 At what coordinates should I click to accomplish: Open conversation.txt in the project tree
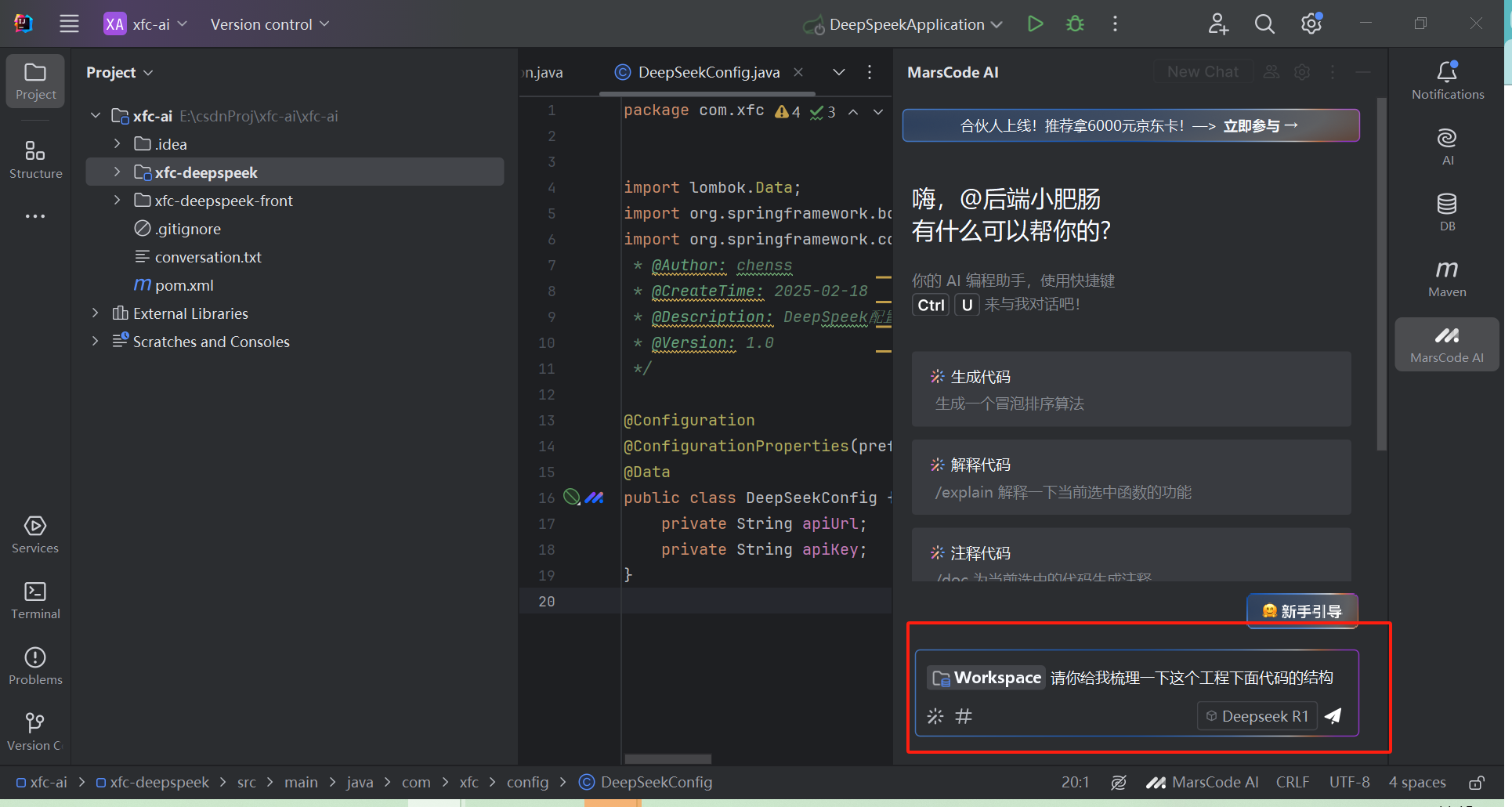pos(208,256)
